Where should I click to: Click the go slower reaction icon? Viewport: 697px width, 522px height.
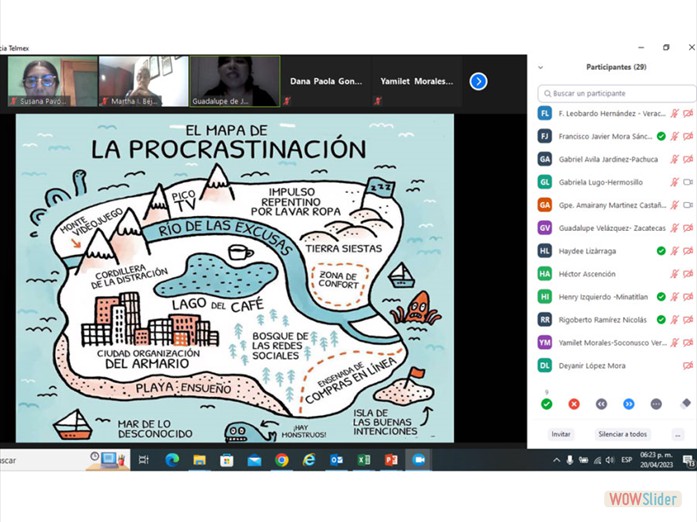pyautogui.click(x=601, y=404)
